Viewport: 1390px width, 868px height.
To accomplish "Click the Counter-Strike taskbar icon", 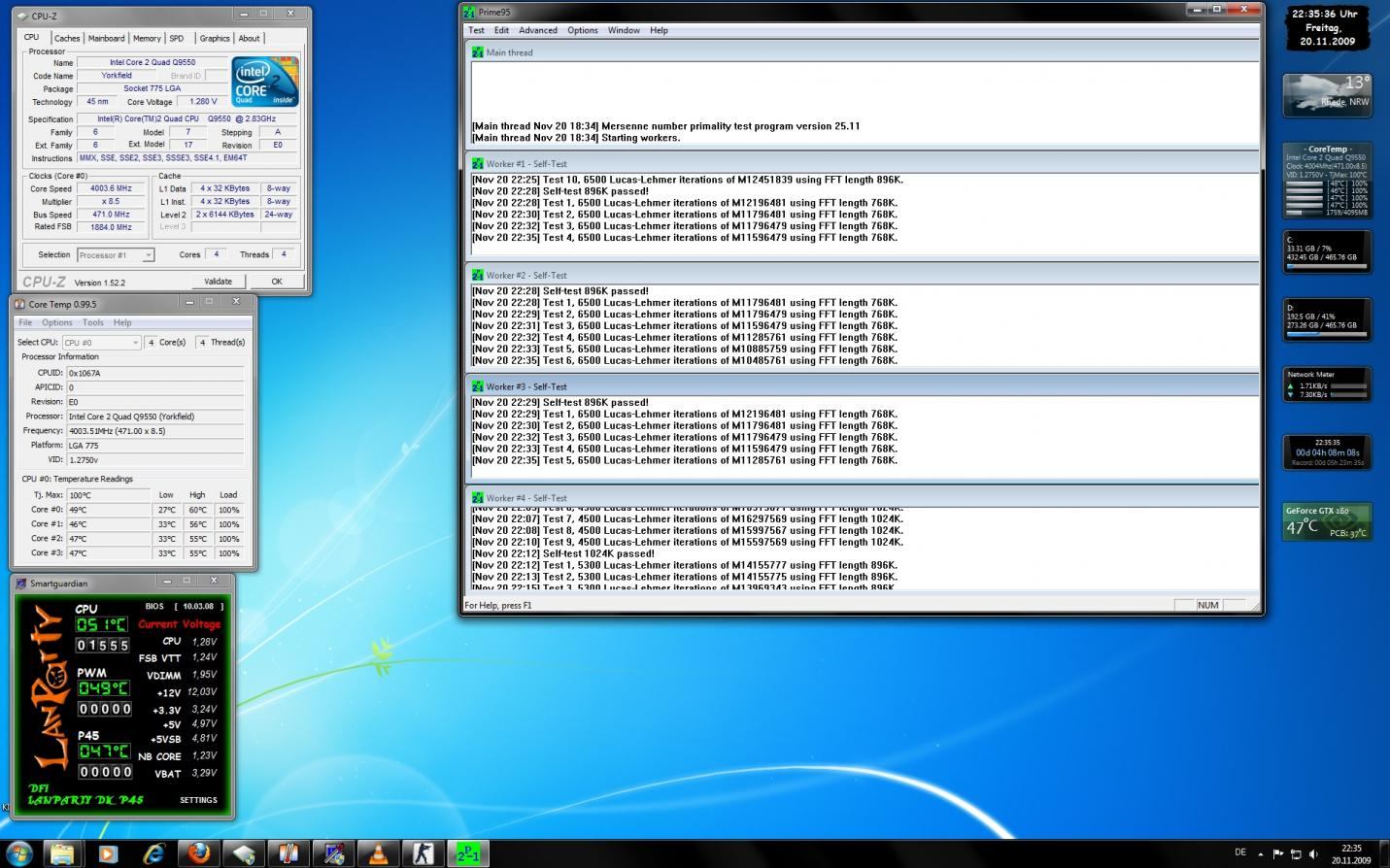I will coord(423,853).
